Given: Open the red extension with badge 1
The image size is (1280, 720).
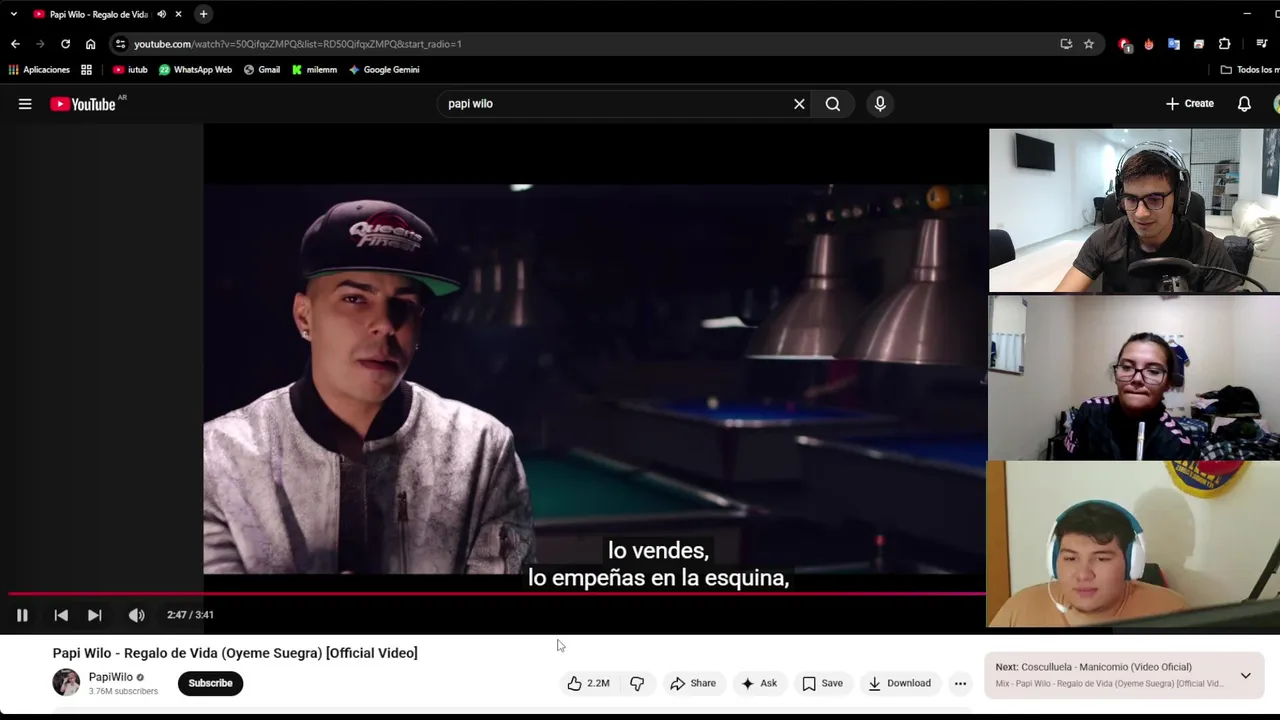Looking at the screenshot, I should point(1125,44).
